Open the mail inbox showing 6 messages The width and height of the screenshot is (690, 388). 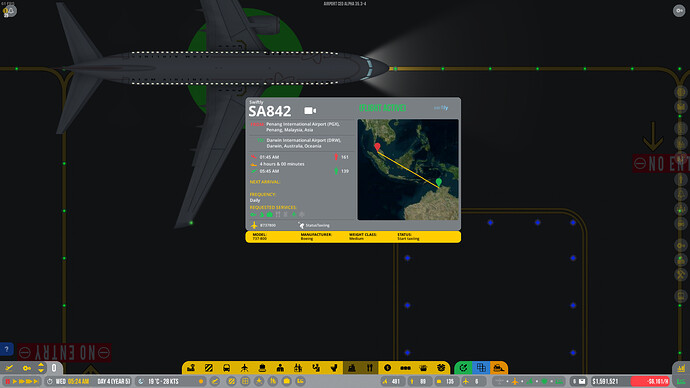(x=579, y=381)
